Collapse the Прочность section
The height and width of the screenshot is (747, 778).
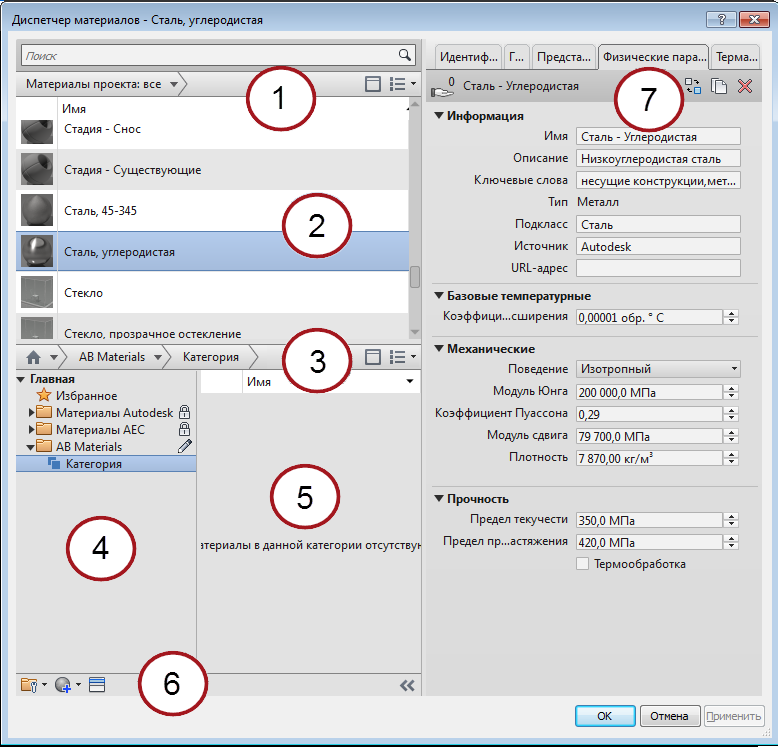coord(439,498)
